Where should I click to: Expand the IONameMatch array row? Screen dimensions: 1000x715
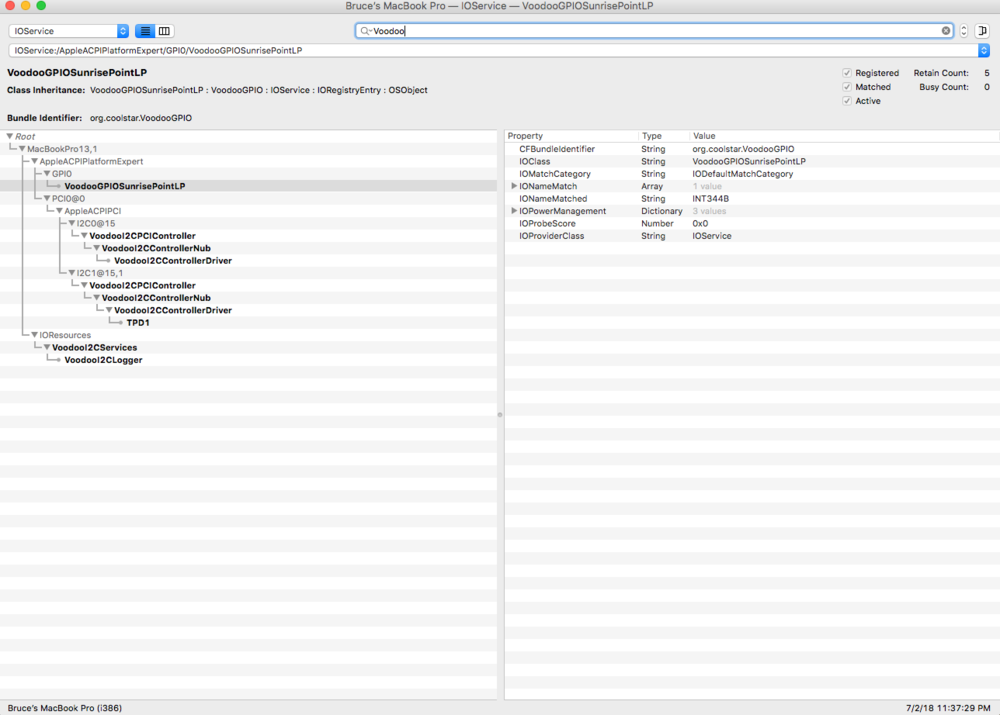(x=514, y=186)
